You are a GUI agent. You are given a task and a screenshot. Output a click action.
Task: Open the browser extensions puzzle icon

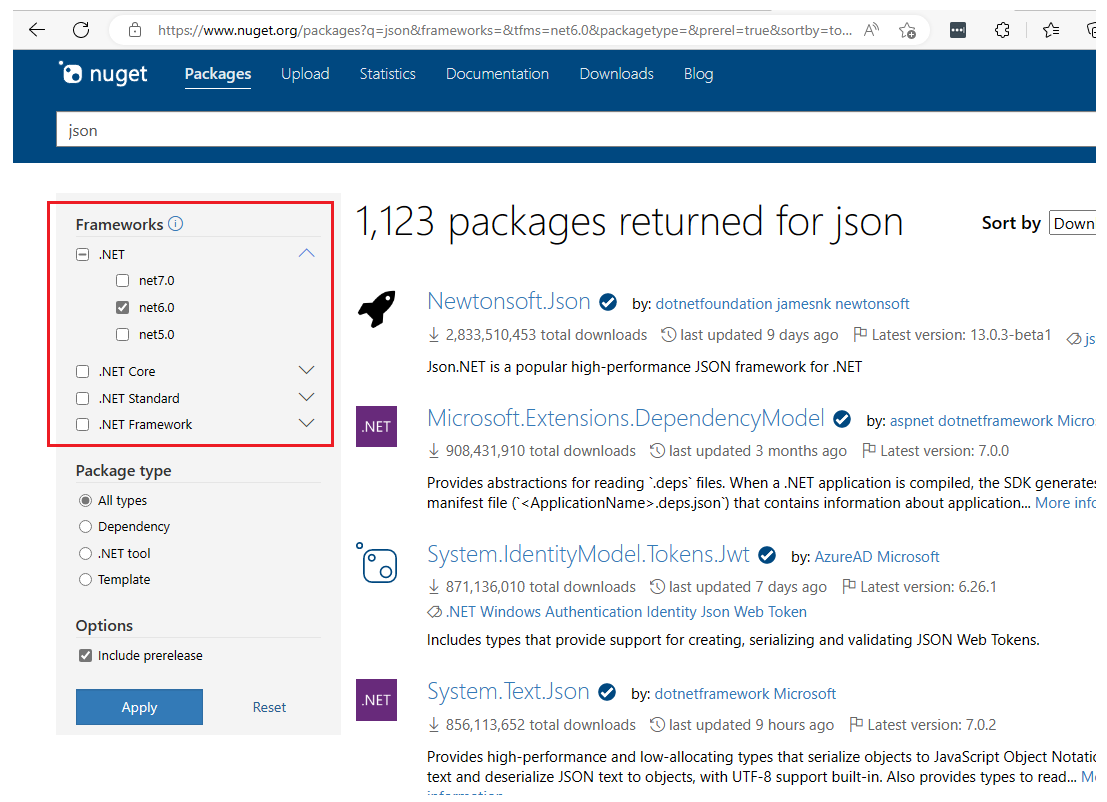(1002, 30)
